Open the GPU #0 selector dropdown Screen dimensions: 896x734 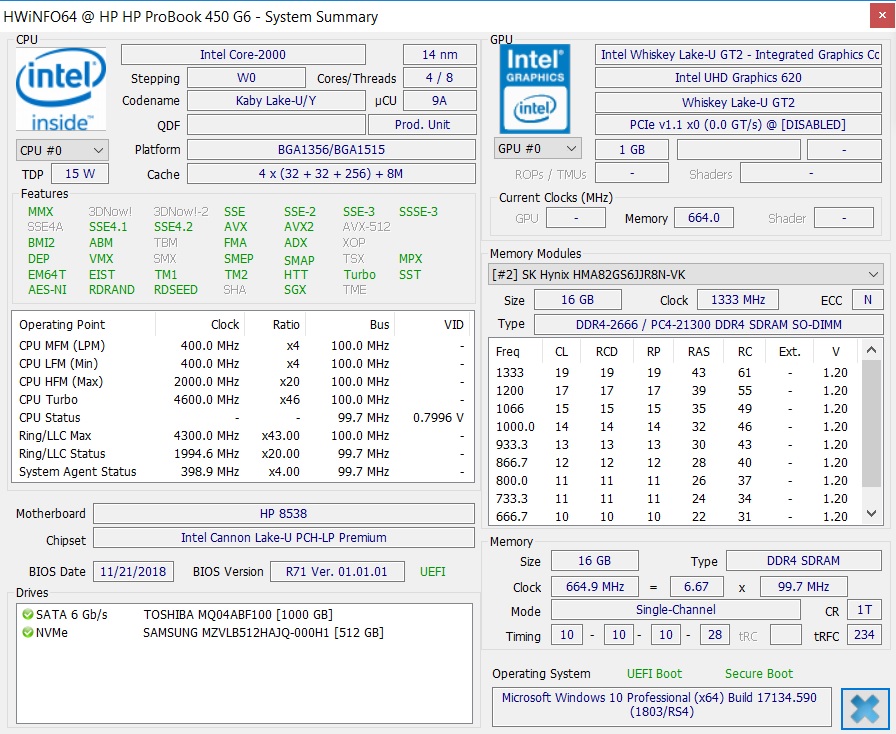(538, 149)
